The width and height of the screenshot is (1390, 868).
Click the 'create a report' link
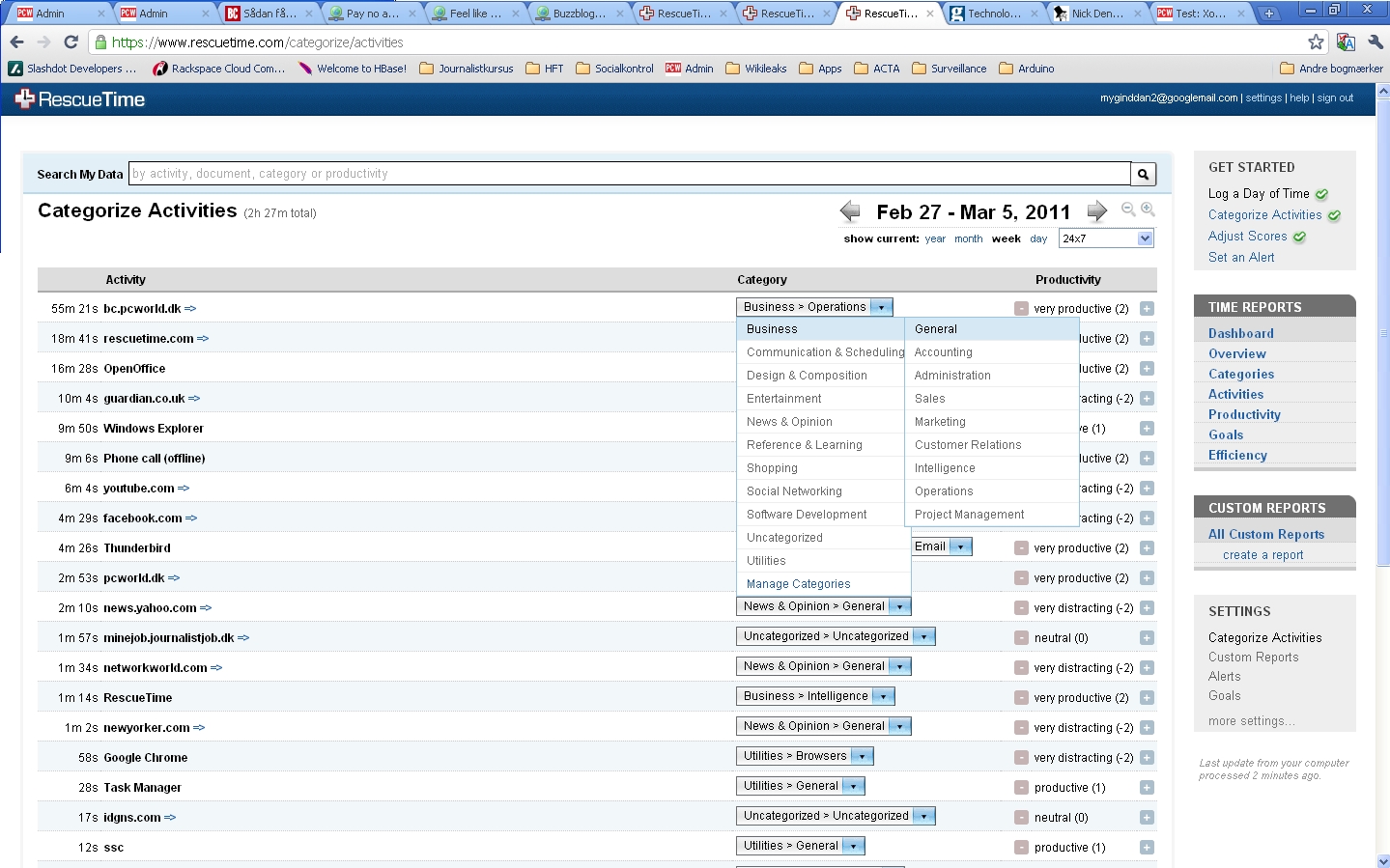point(1262,555)
